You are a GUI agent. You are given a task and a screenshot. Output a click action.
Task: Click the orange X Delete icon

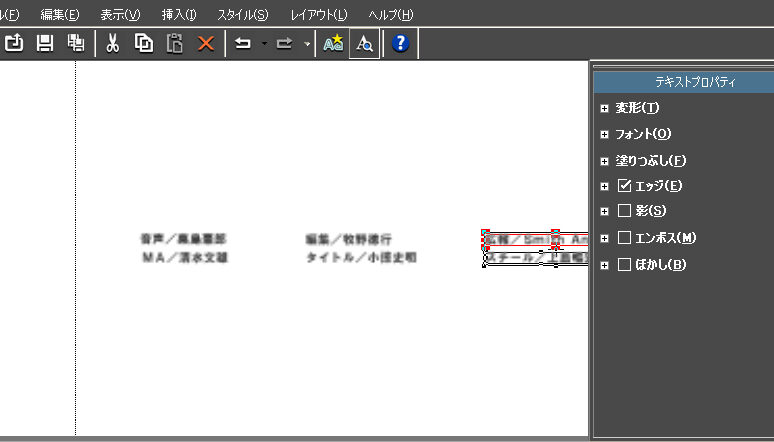tap(206, 44)
